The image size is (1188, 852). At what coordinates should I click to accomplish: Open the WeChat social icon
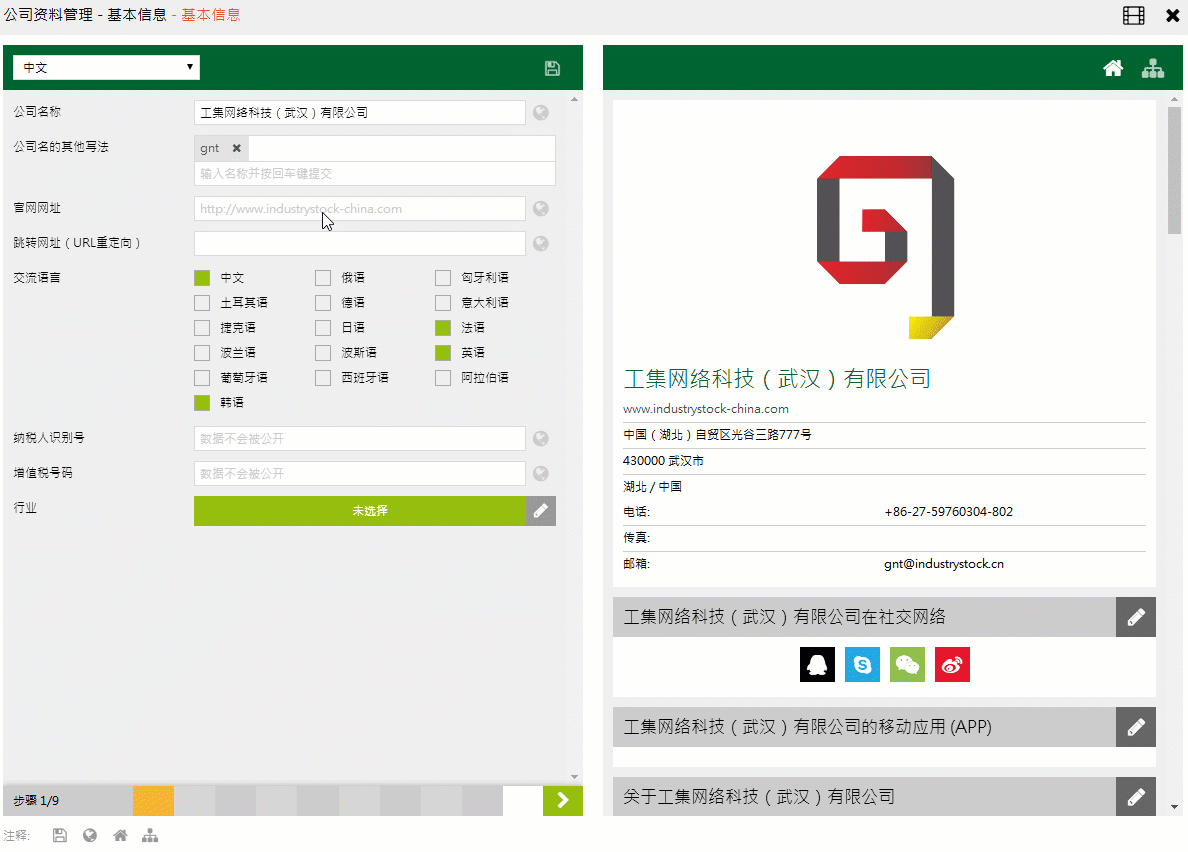pyautogui.click(x=907, y=665)
